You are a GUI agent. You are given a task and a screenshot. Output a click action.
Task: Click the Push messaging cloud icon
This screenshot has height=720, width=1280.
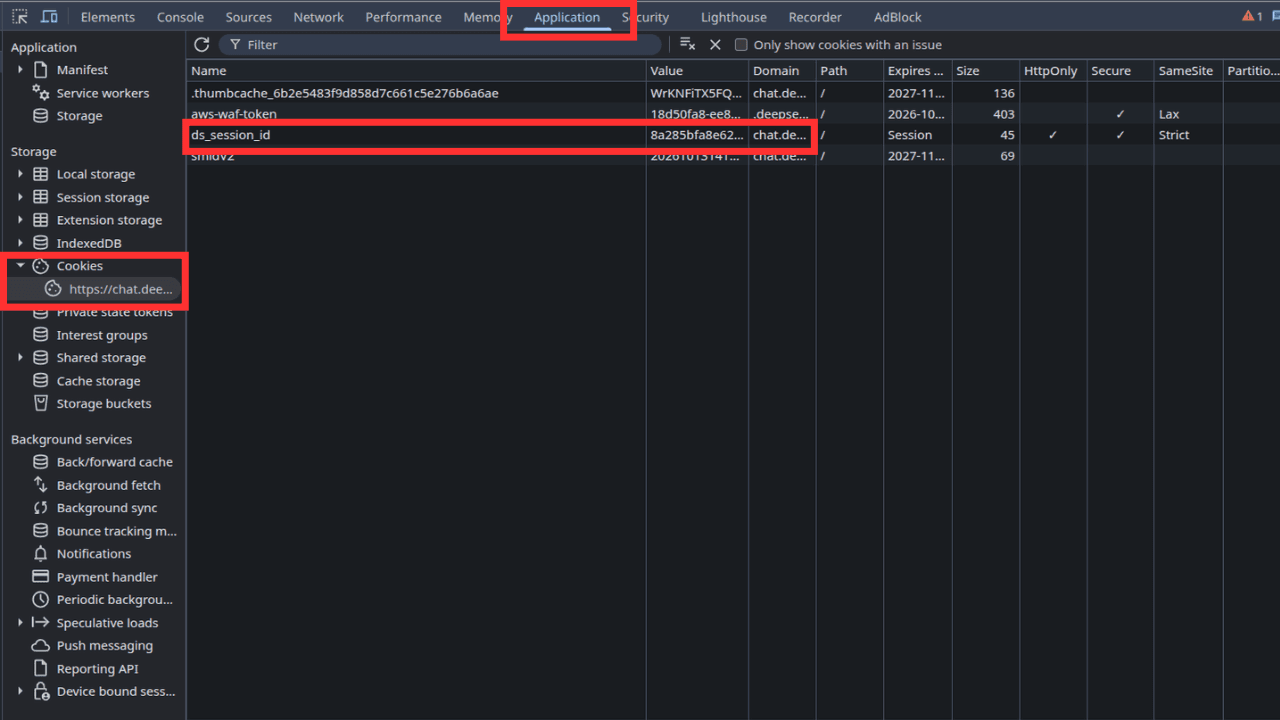[41, 646]
